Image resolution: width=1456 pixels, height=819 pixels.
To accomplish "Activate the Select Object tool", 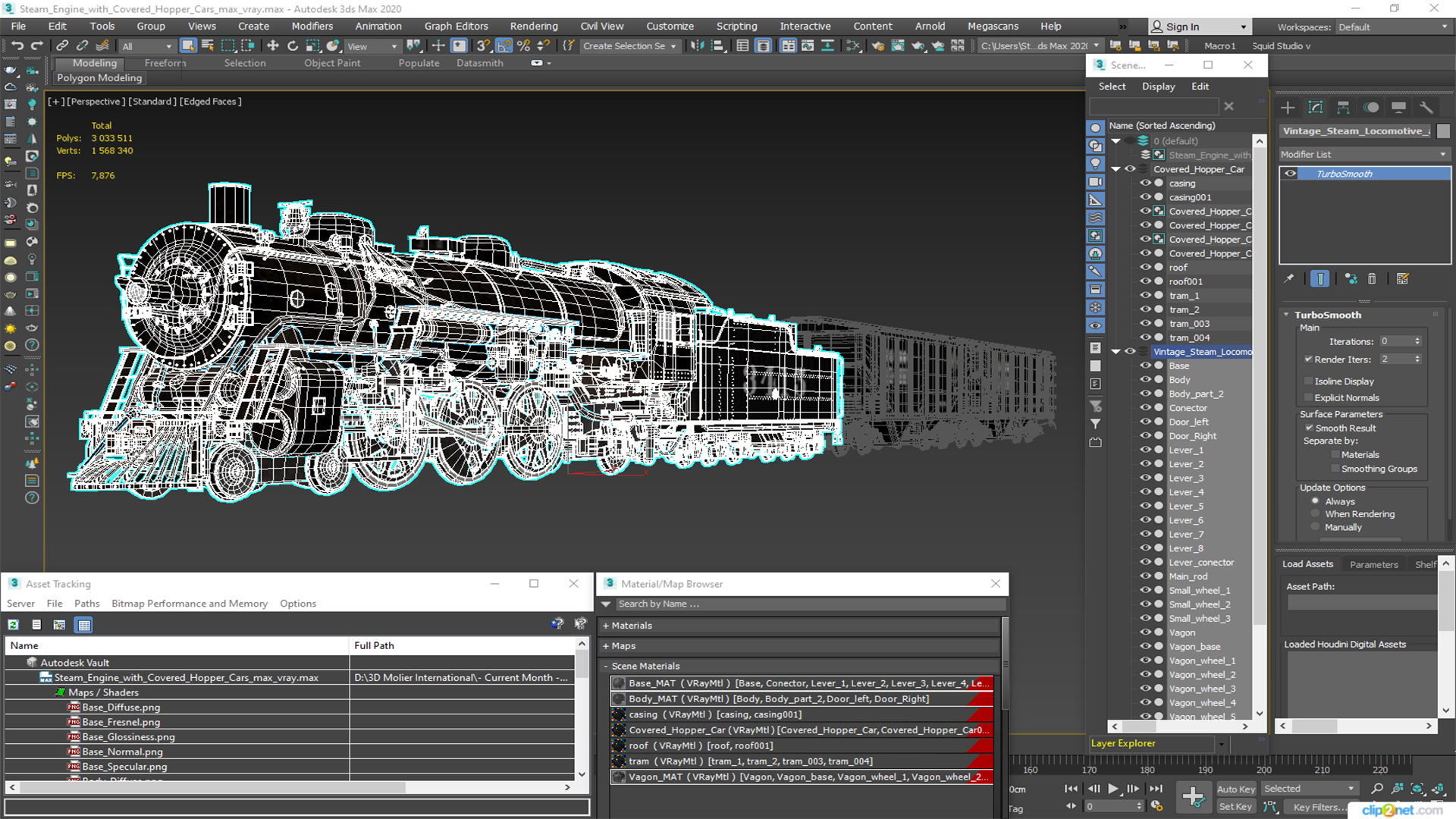I will (188, 46).
